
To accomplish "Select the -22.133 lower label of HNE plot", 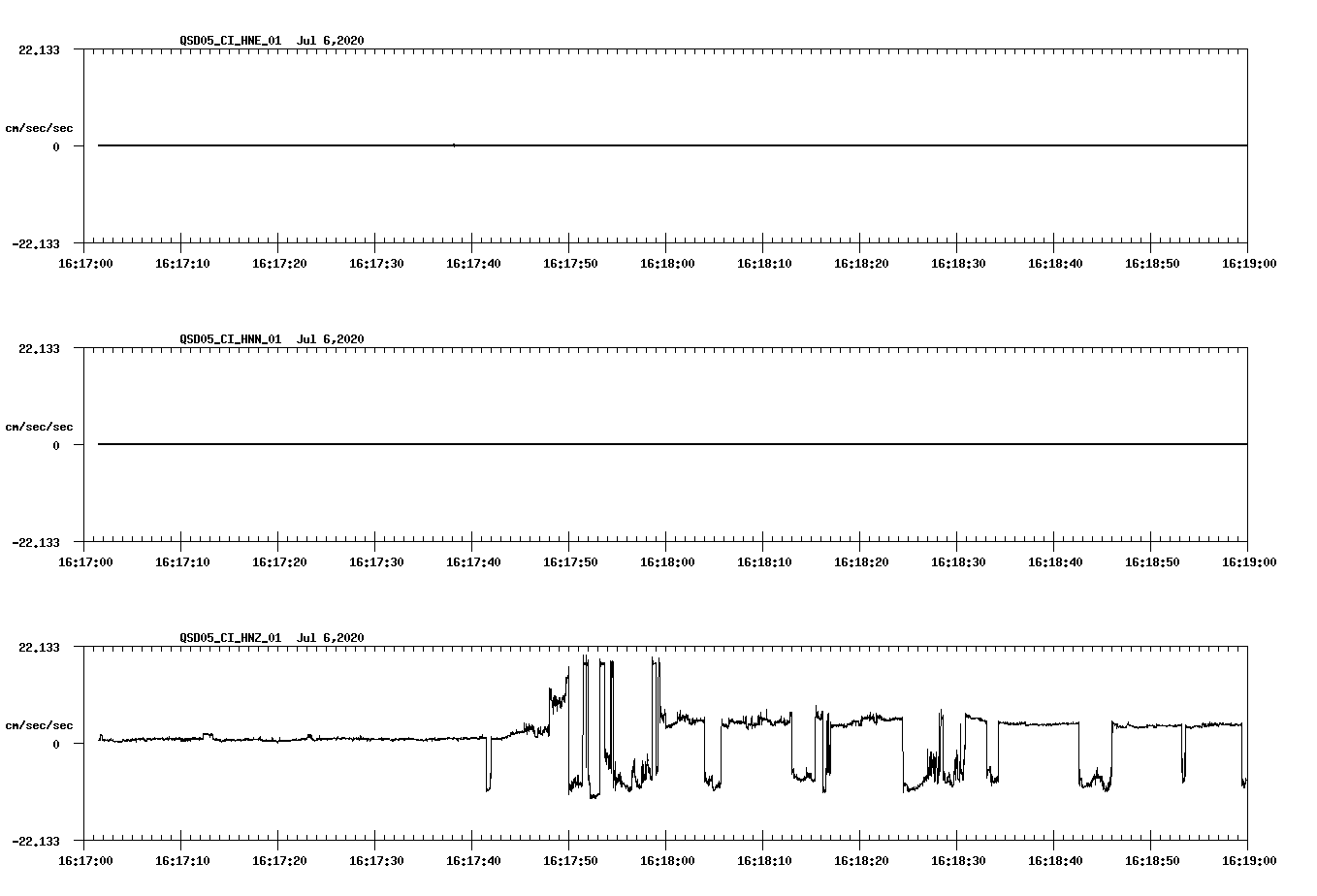I will tap(36, 244).
